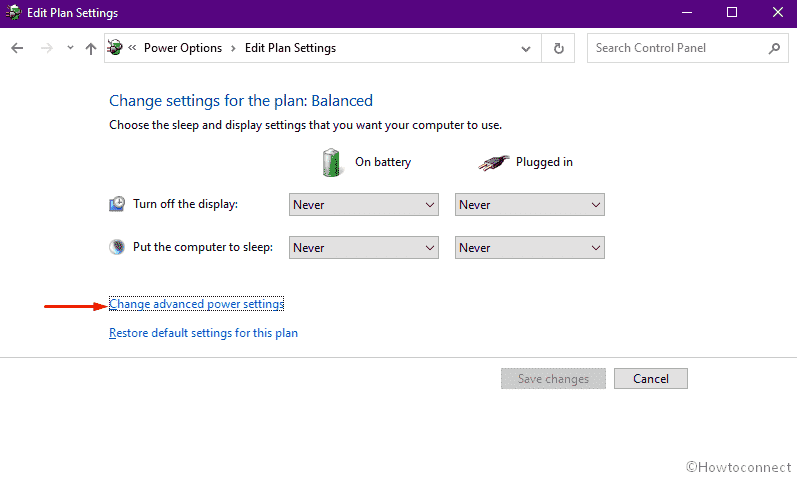Select Edit Plan Settings breadcrumb
797x480 pixels.
[290, 48]
